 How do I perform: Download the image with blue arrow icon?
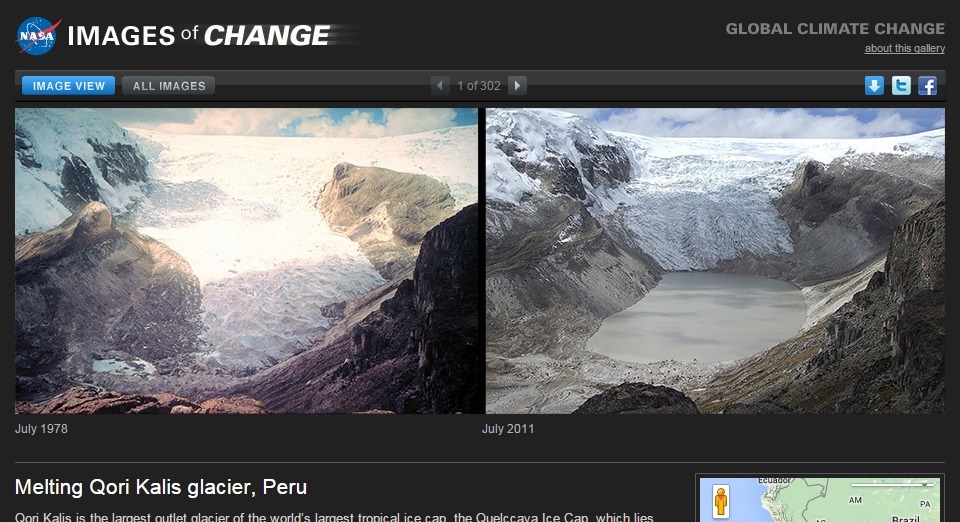click(x=874, y=86)
